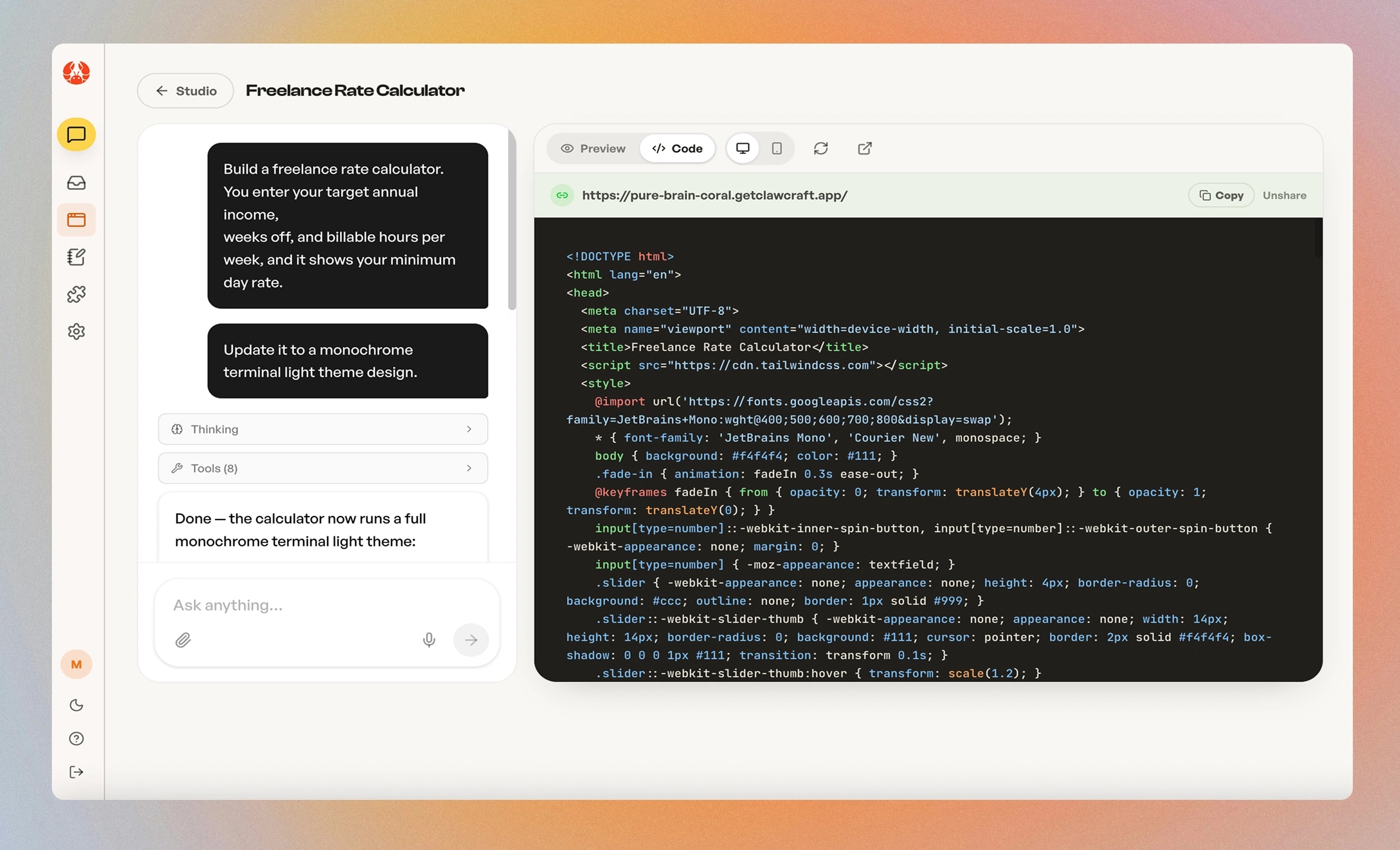Viewport: 1400px width, 850px height.
Task: Click the shared app URL link
Action: (x=714, y=195)
